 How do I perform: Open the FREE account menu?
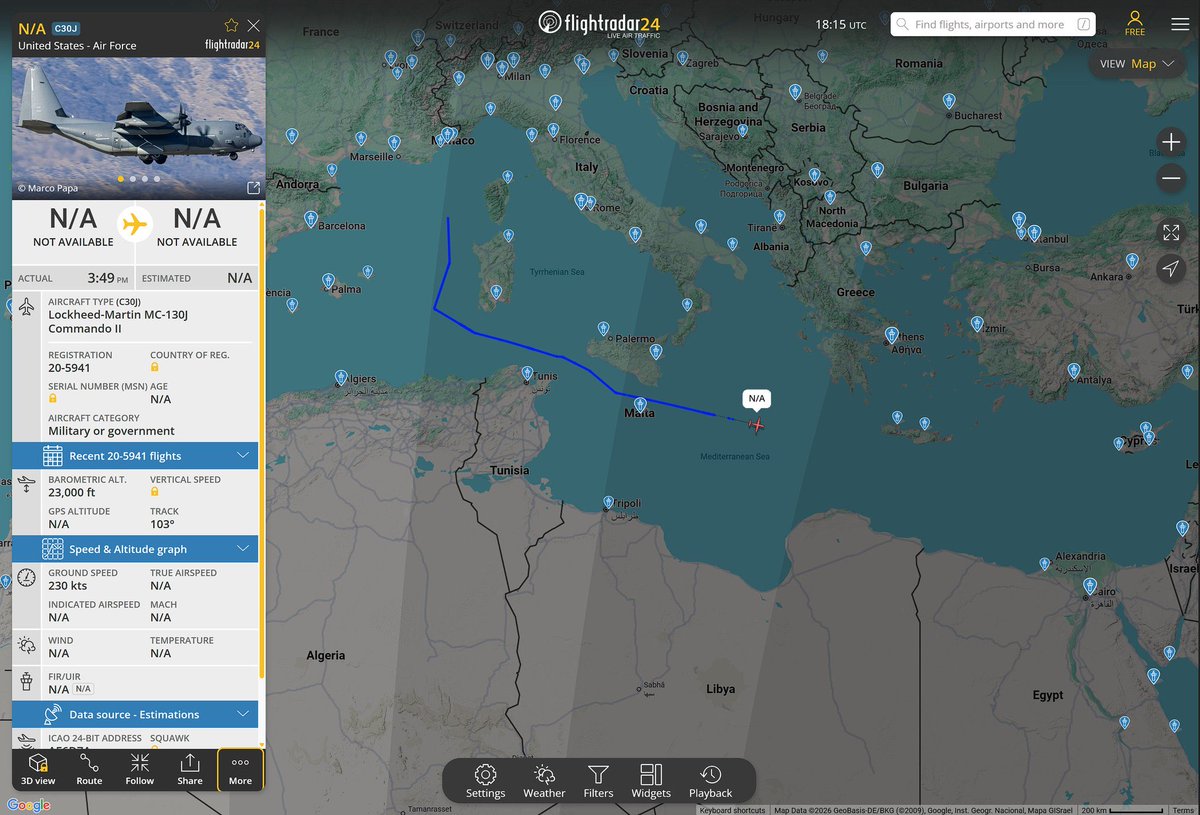point(1135,24)
